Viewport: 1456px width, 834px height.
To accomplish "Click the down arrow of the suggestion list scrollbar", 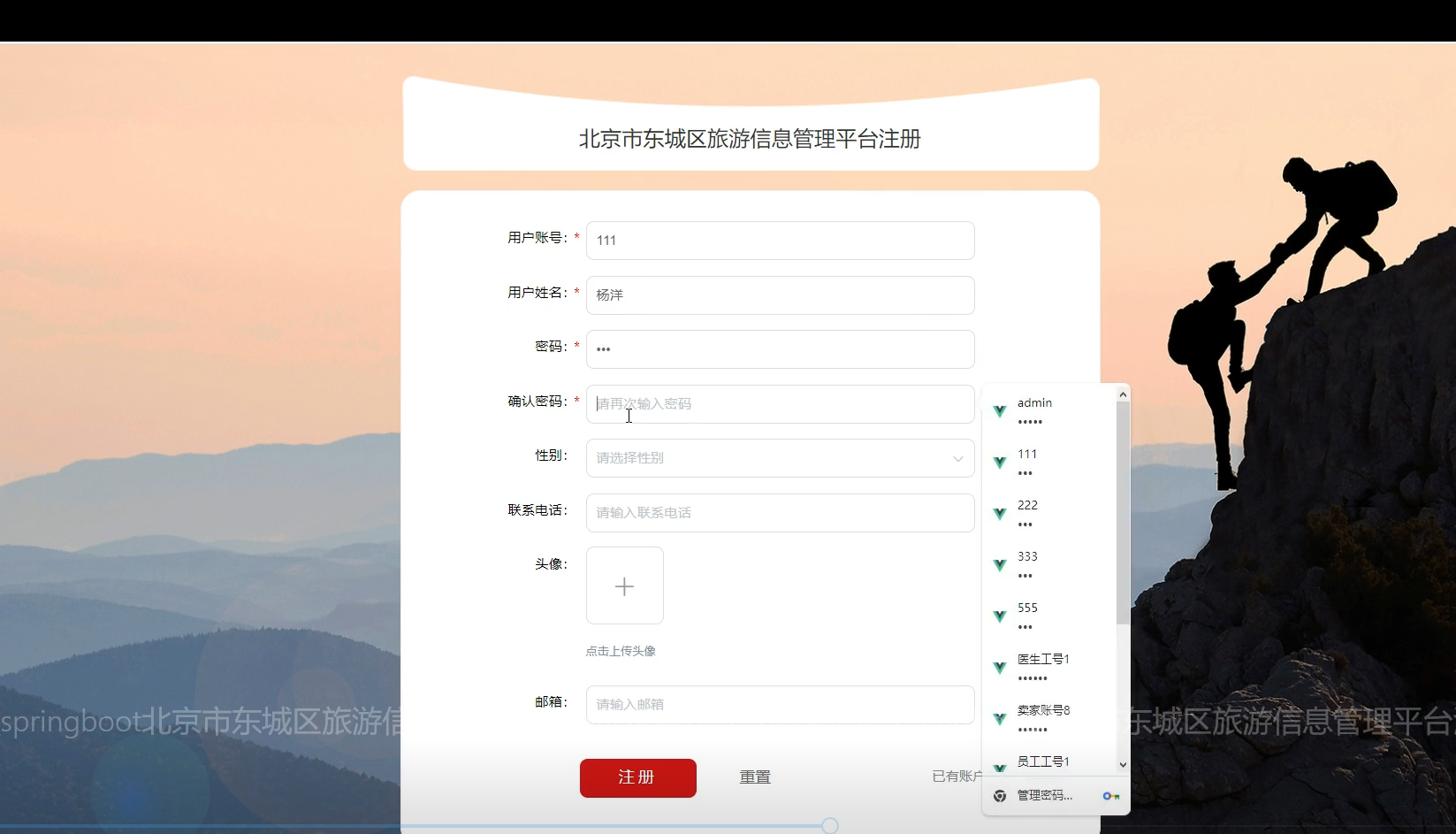I will click(1123, 766).
